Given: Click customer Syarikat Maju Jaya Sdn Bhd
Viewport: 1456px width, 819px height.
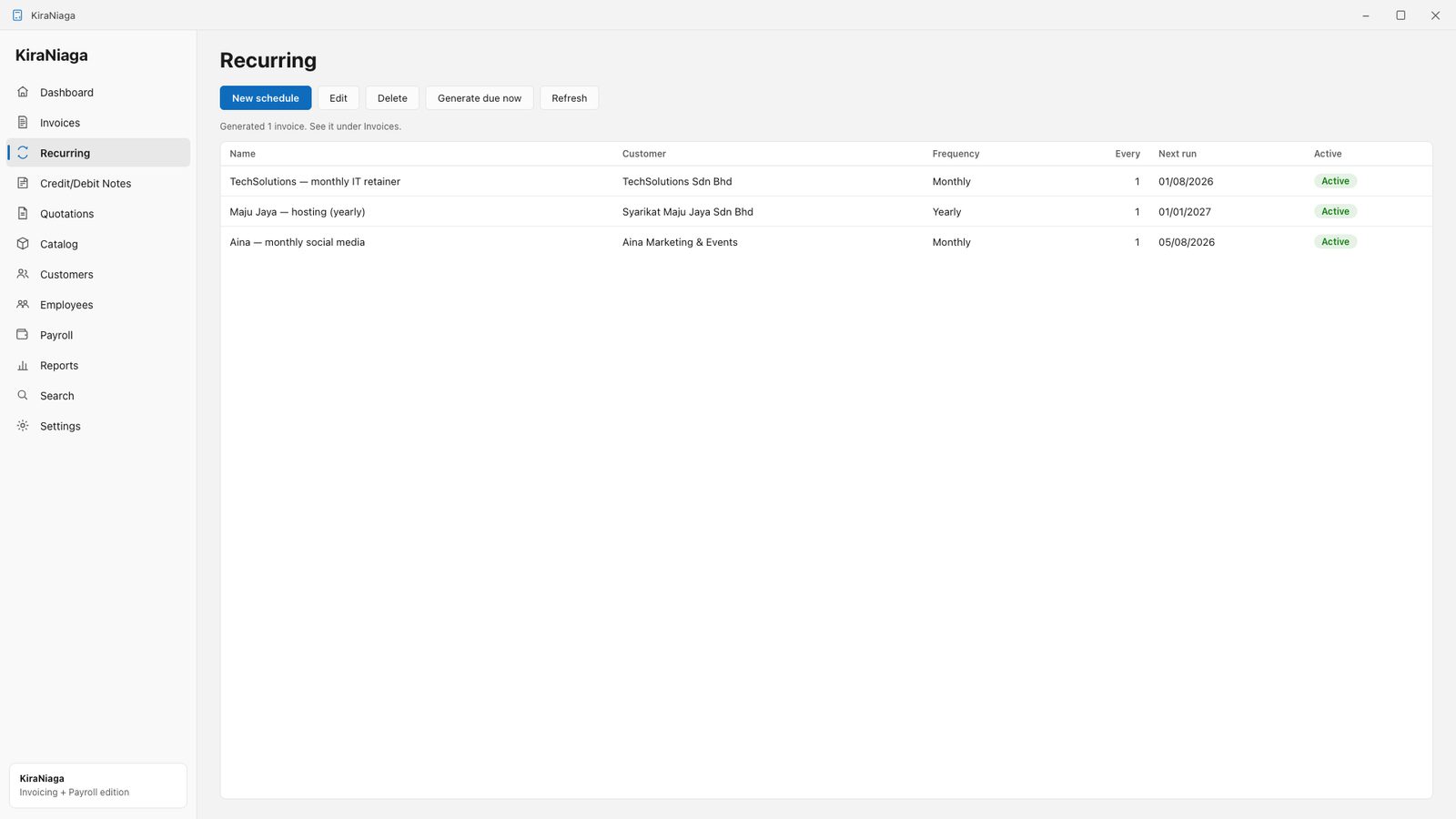Looking at the screenshot, I should [x=688, y=212].
